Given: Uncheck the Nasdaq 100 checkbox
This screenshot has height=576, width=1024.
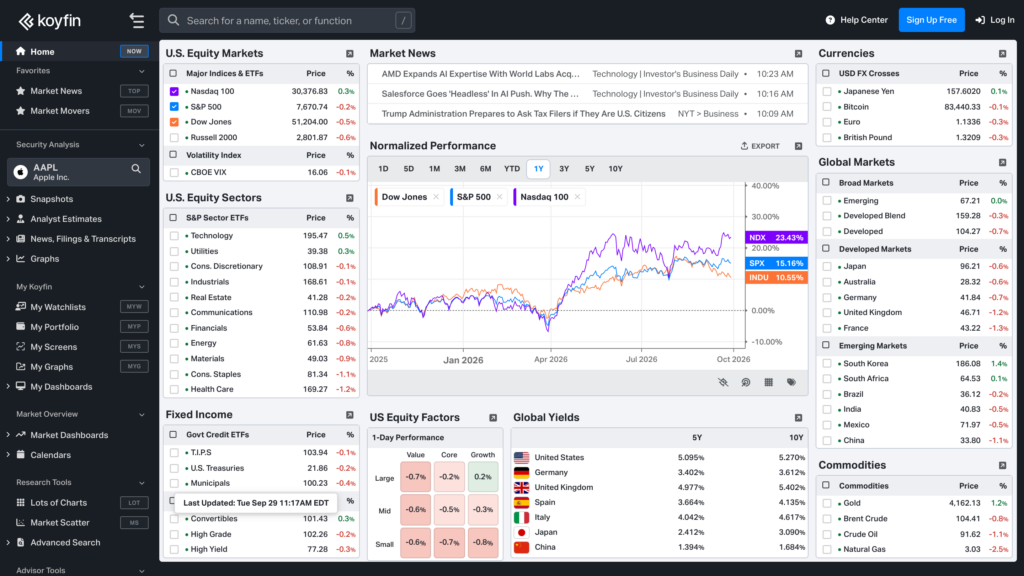Looking at the screenshot, I should 174,91.
